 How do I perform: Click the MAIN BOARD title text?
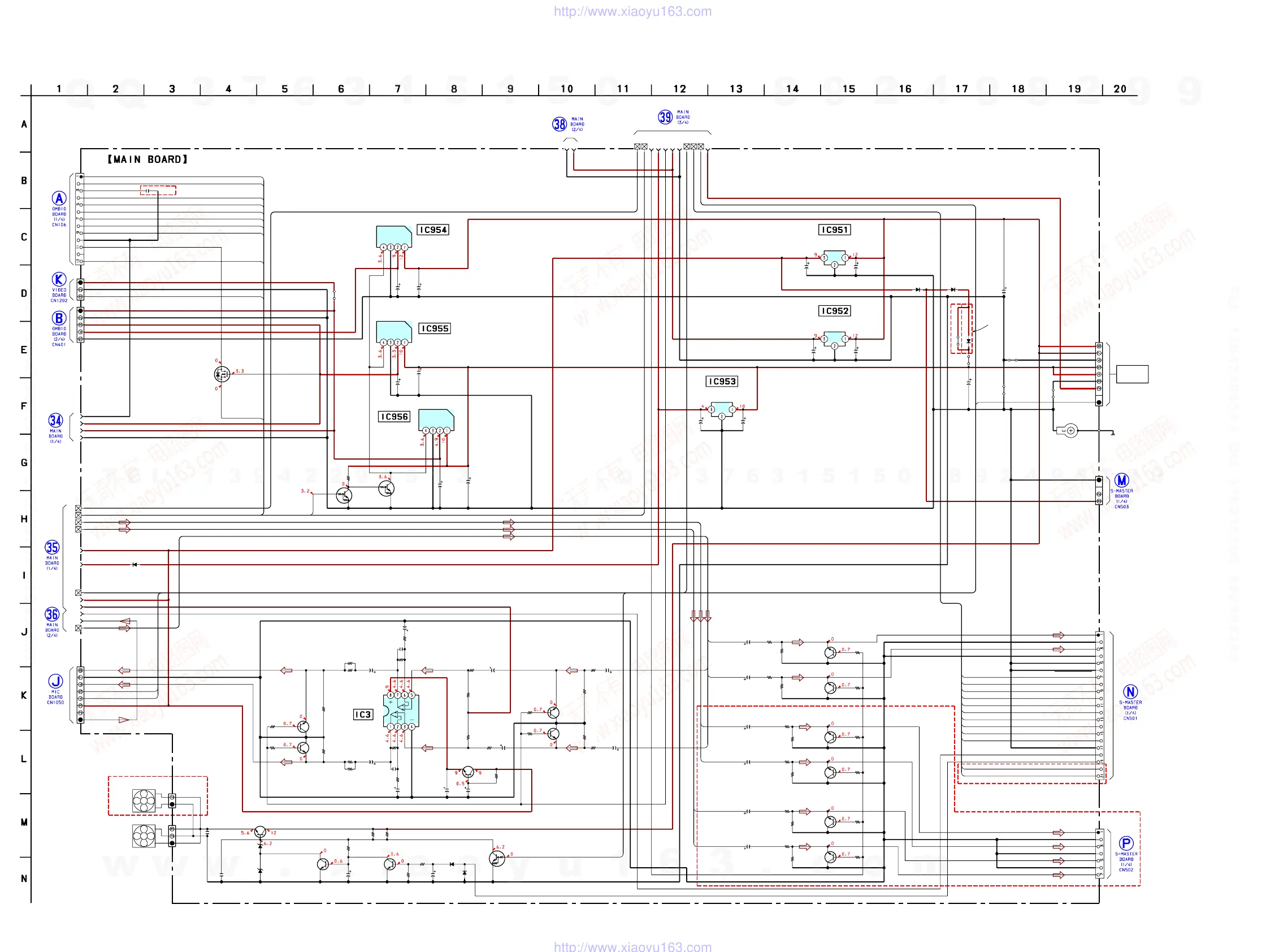(148, 160)
